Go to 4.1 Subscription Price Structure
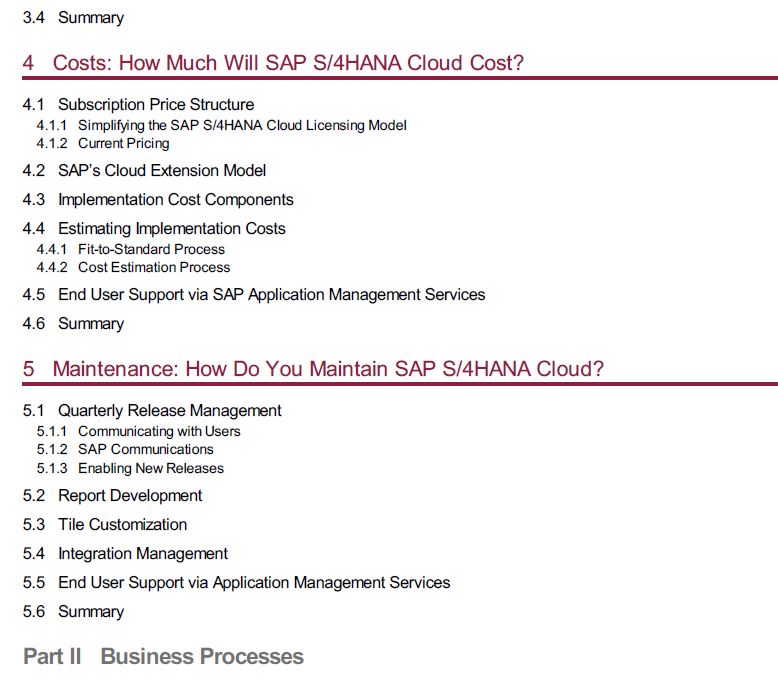 click(138, 105)
